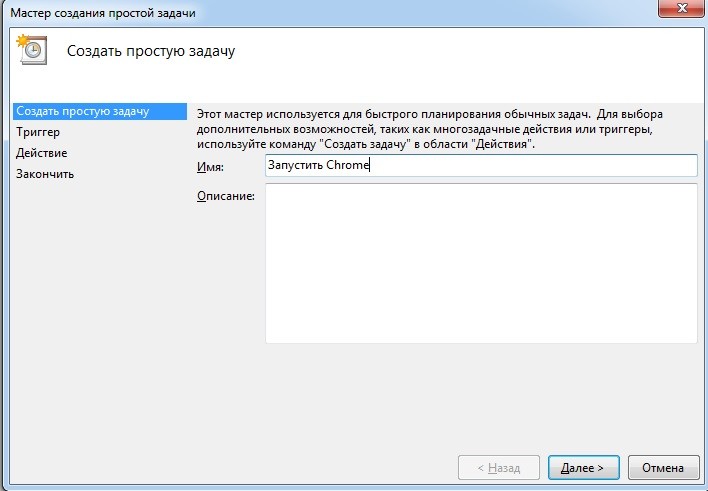Go to the 'Триггер' step in sidebar
Screen dimensions: 708x491
click(38, 132)
